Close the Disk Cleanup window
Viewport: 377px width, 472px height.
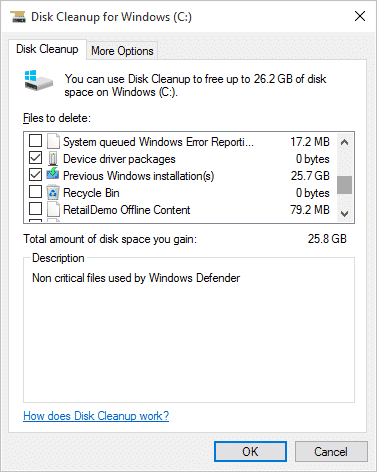click(x=360, y=16)
